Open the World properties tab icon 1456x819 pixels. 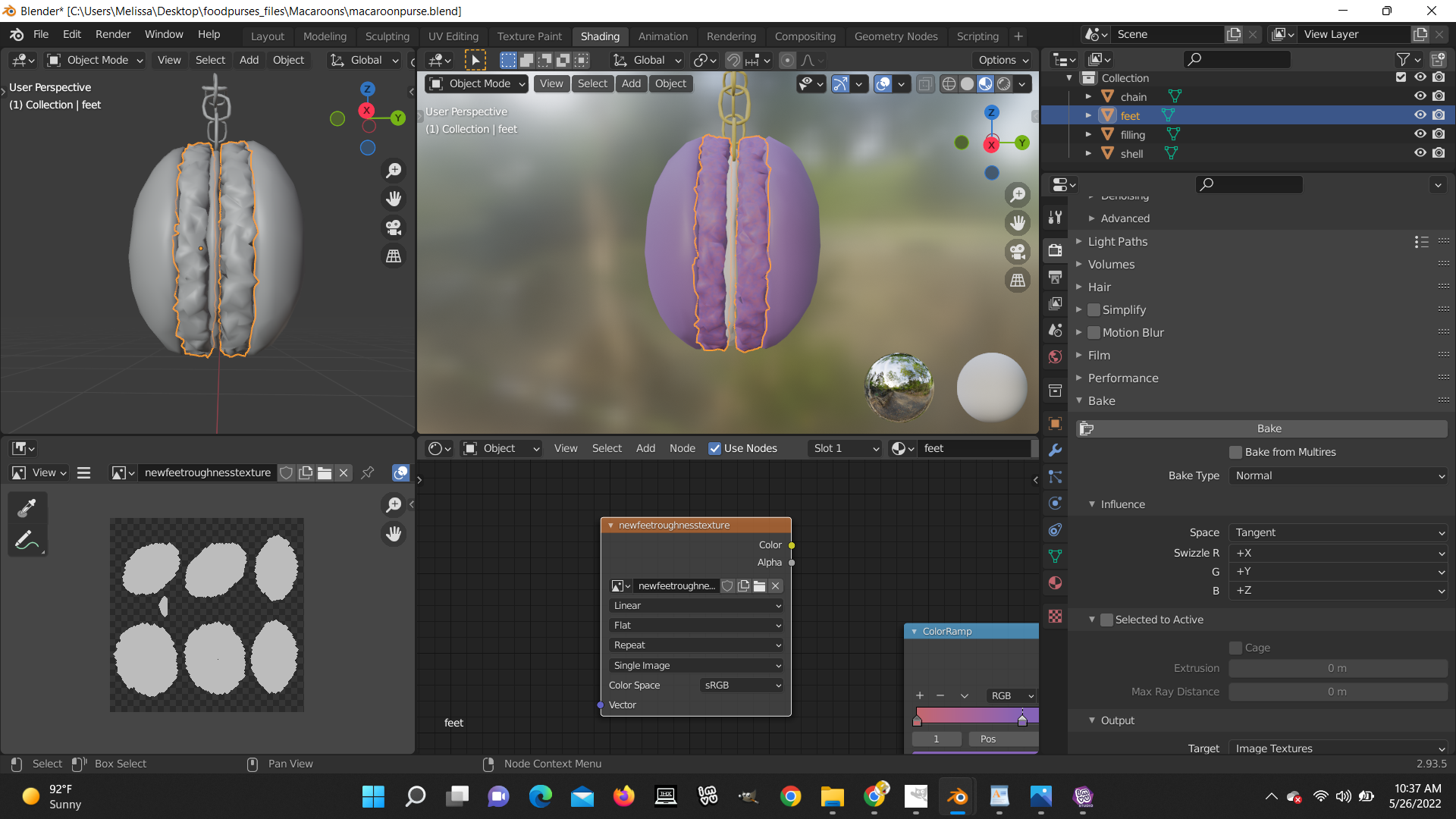pos(1055,356)
